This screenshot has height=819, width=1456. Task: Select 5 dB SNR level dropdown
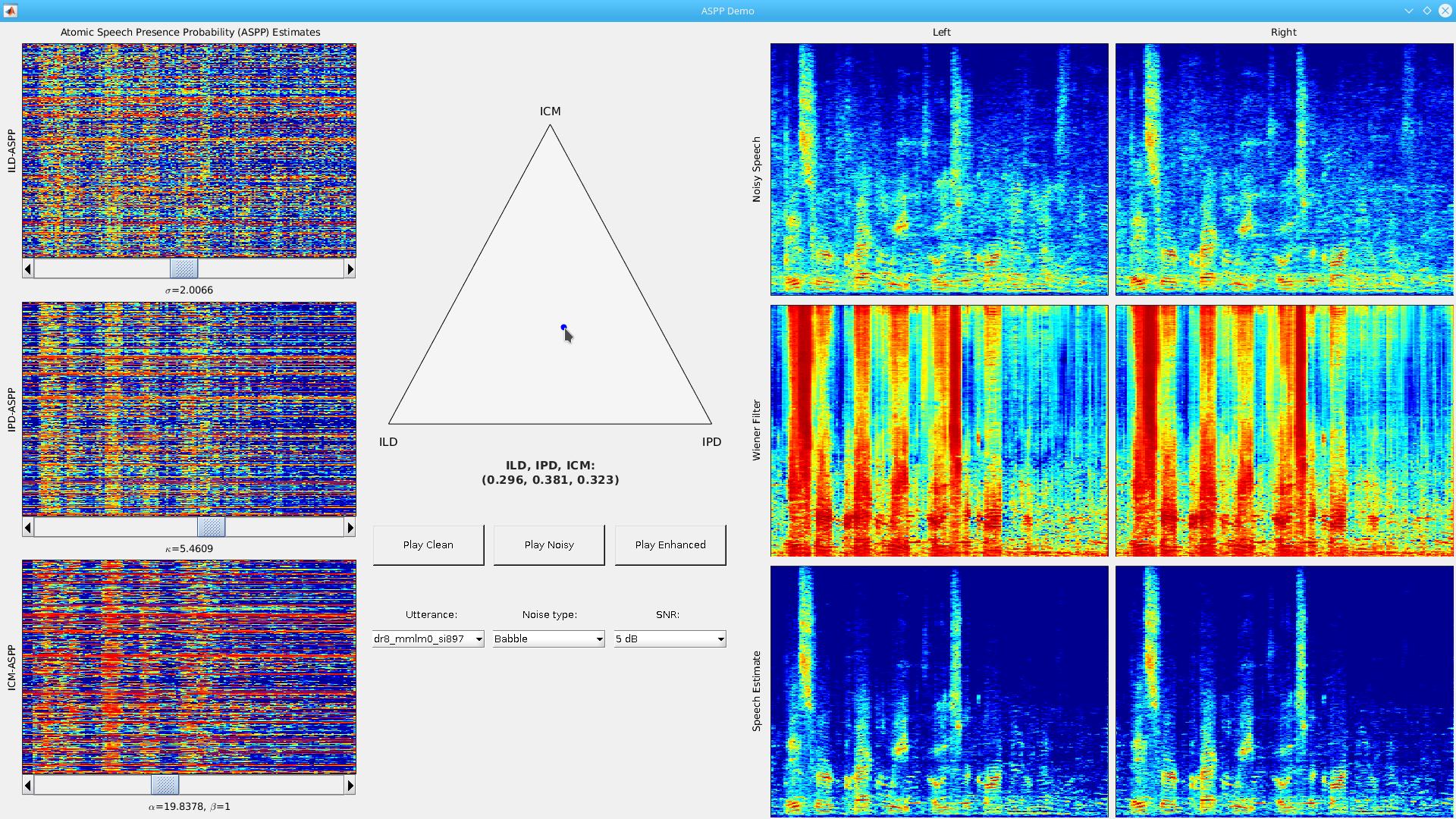click(x=670, y=638)
